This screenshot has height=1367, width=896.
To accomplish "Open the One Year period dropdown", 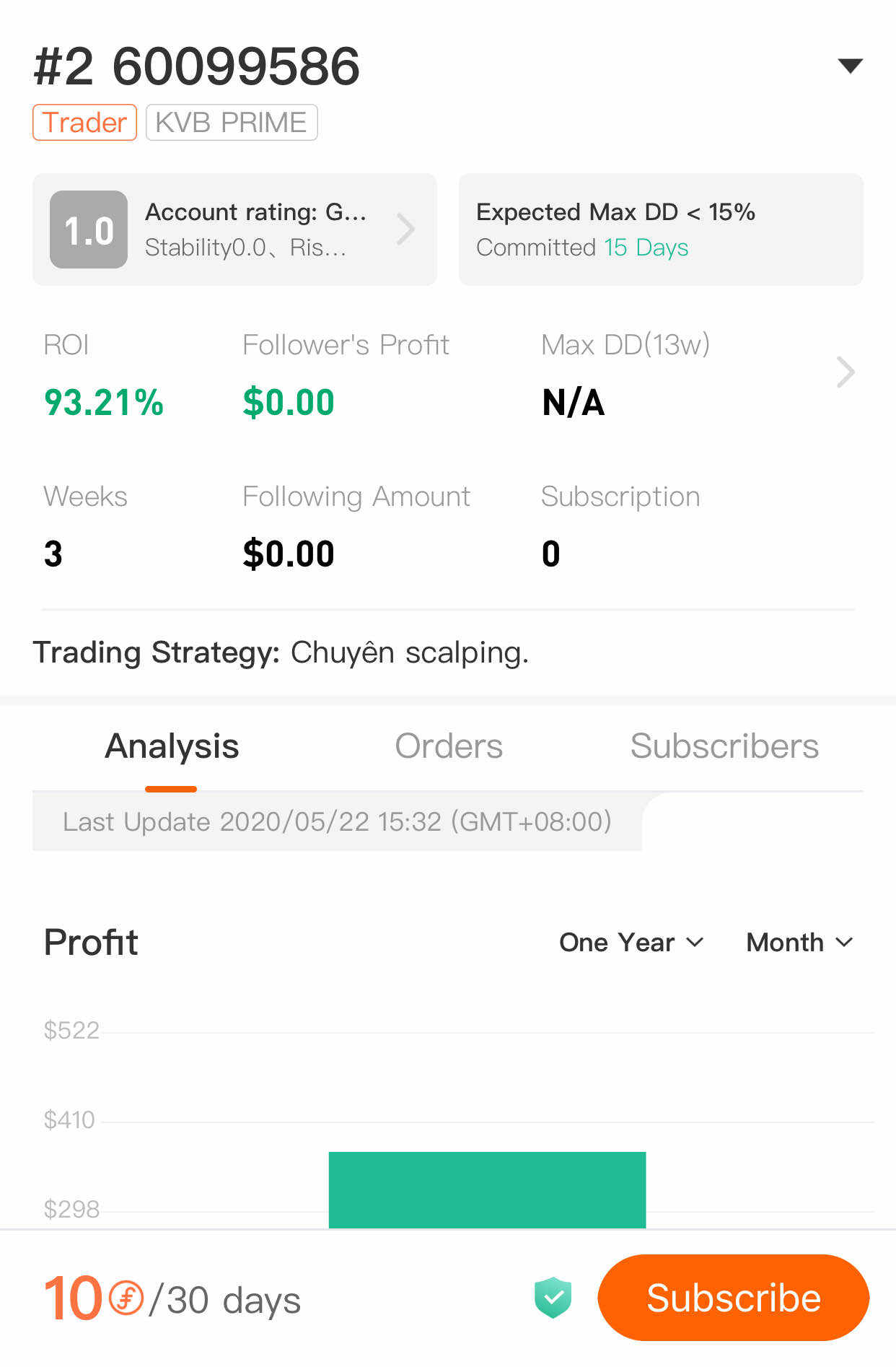I will point(631,942).
